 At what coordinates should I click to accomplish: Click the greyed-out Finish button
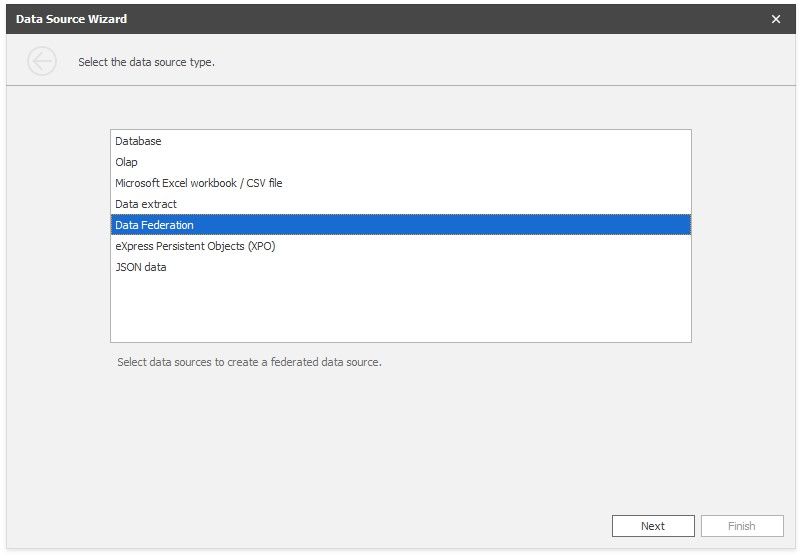click(741, 526)
